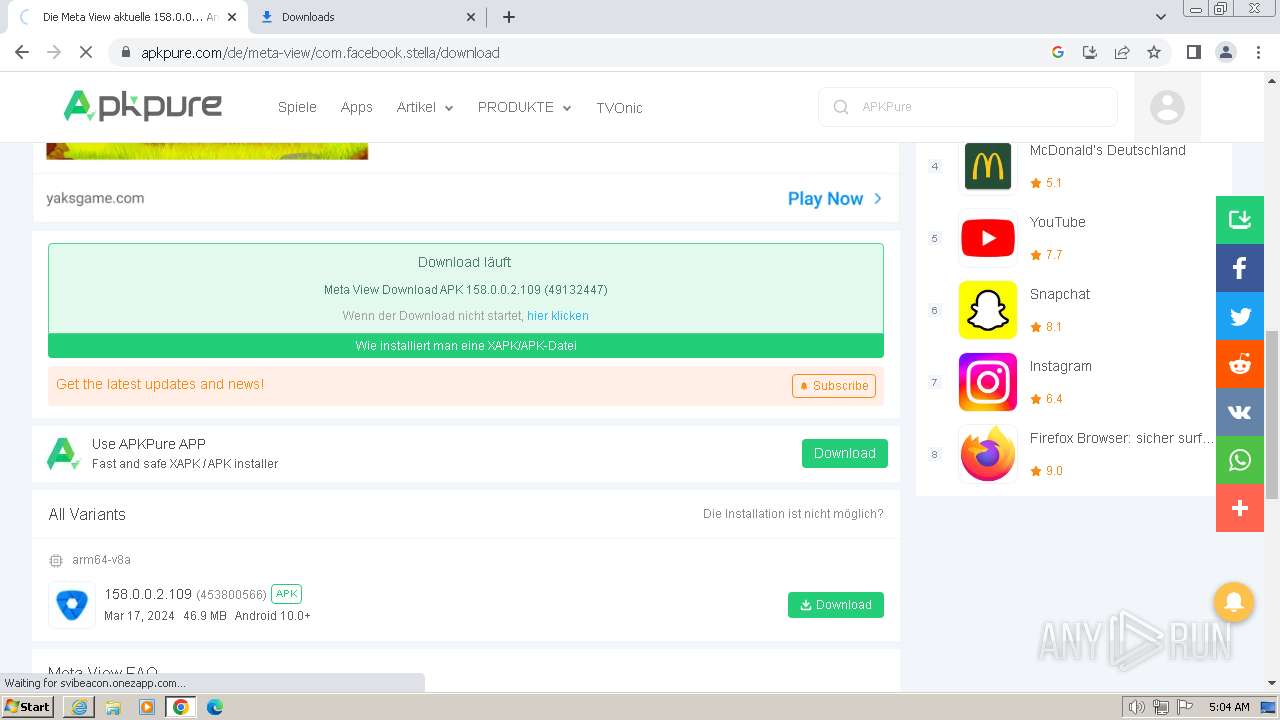Viewport: 1280px width, 720px height.
Task: Click the Chrome download indicator icon
Action: click(1090, 53)
